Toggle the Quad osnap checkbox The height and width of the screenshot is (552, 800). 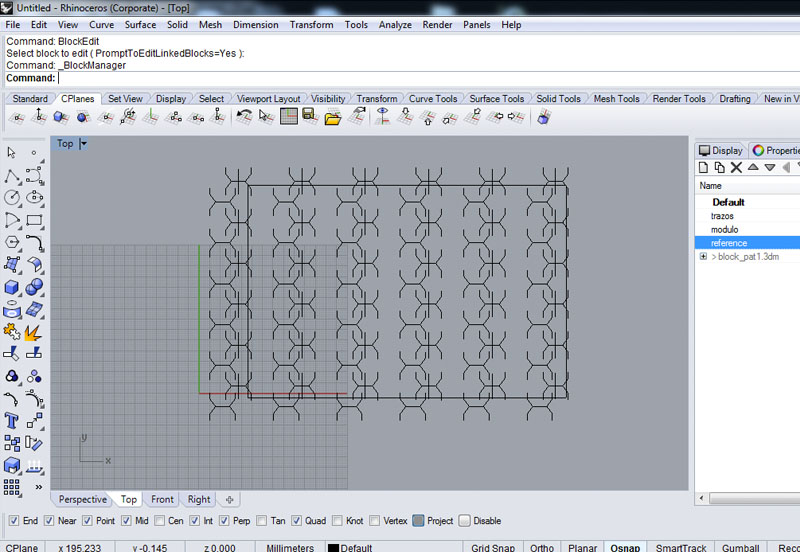coord(296,521)
